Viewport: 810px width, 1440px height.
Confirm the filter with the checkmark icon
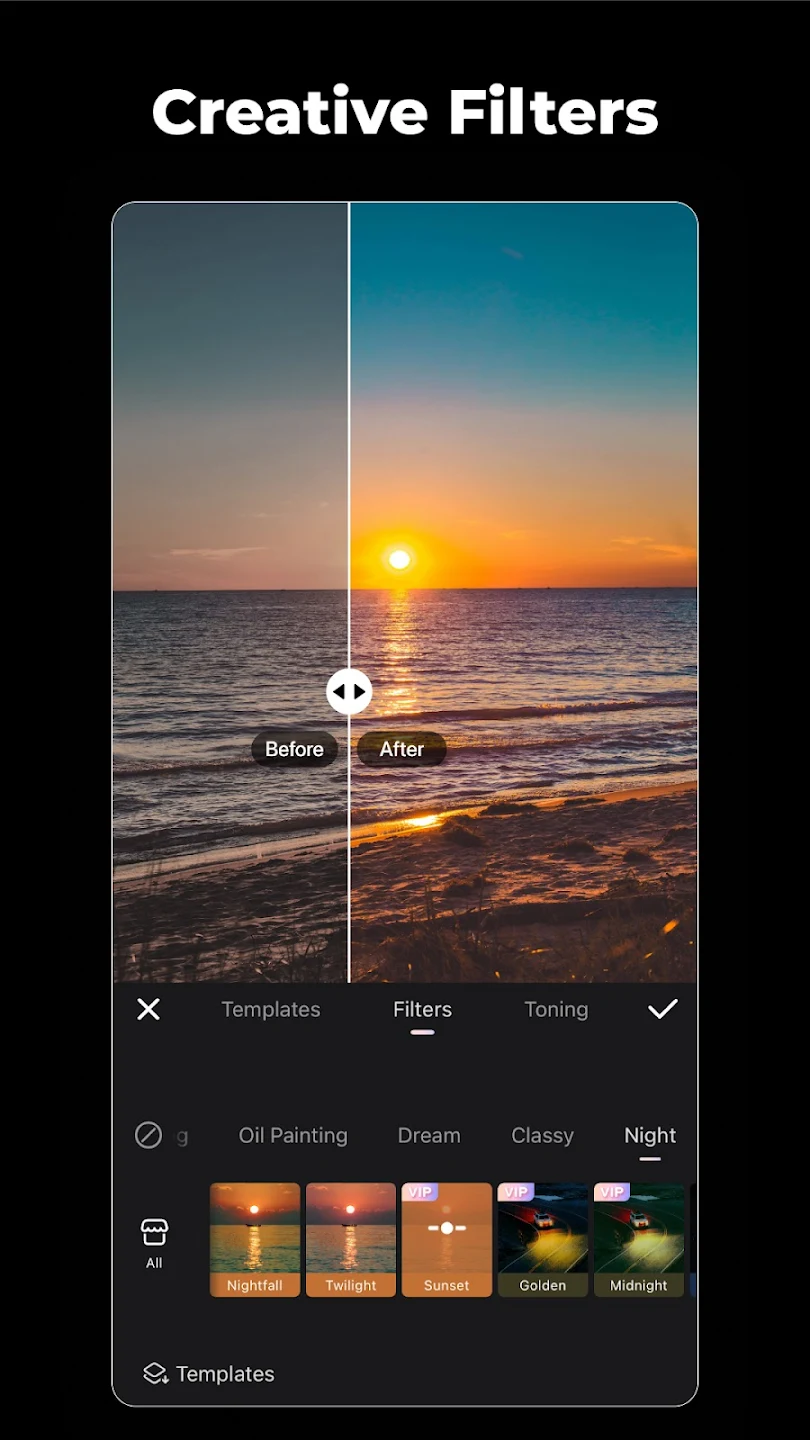coord(663,1009)
